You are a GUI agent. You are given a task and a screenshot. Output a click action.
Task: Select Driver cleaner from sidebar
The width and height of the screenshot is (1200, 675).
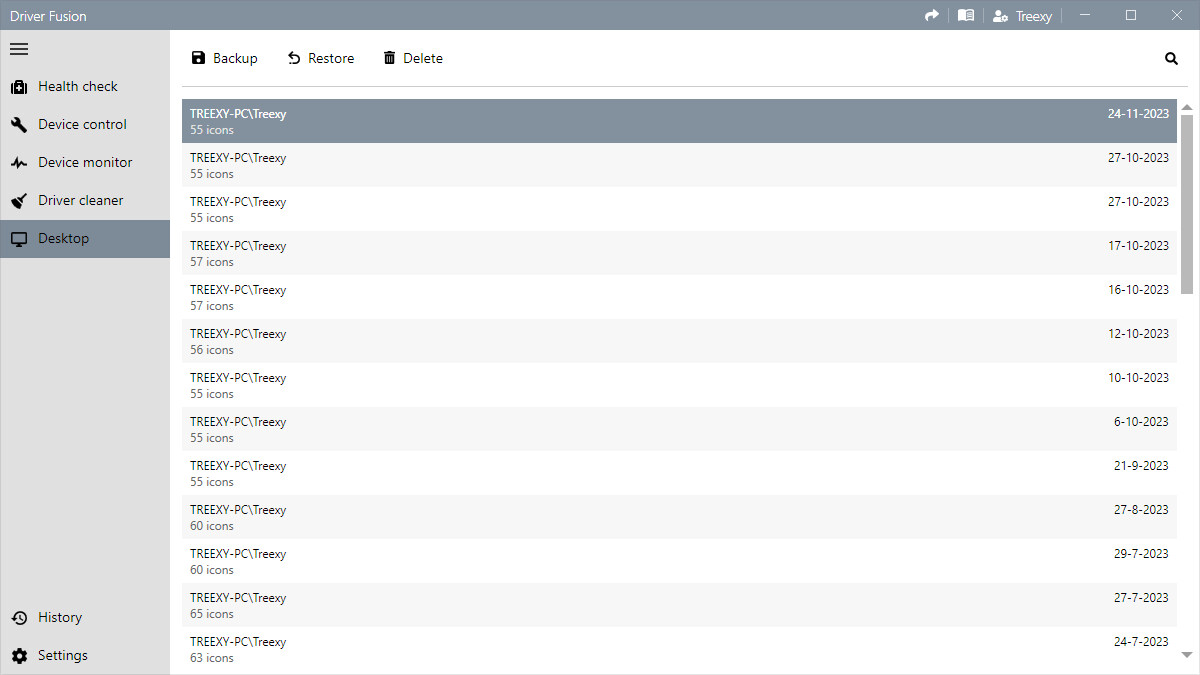click(80, 201)
